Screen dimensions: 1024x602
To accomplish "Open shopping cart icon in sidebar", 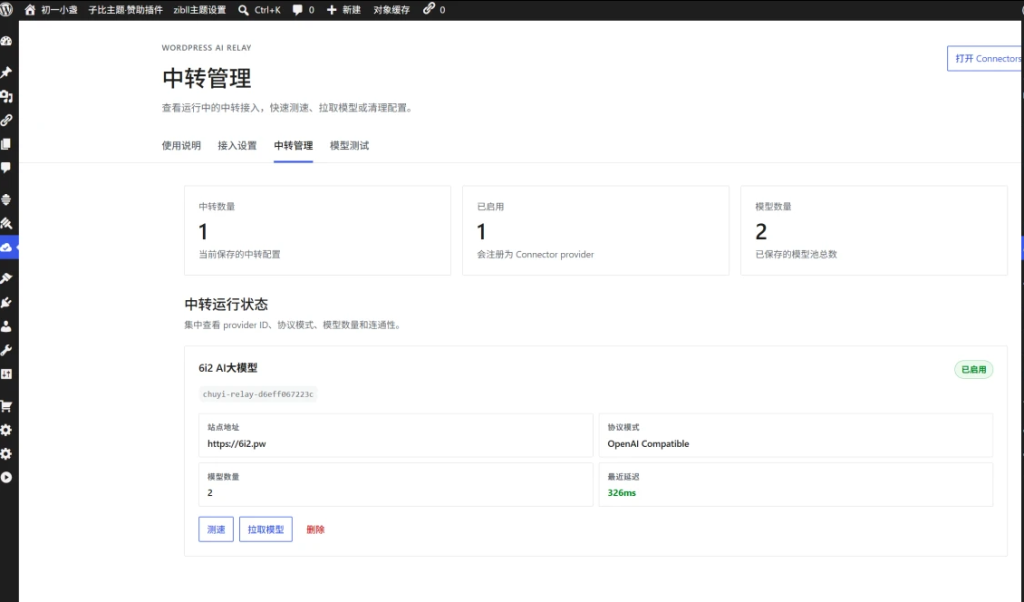I will [7, 406].
